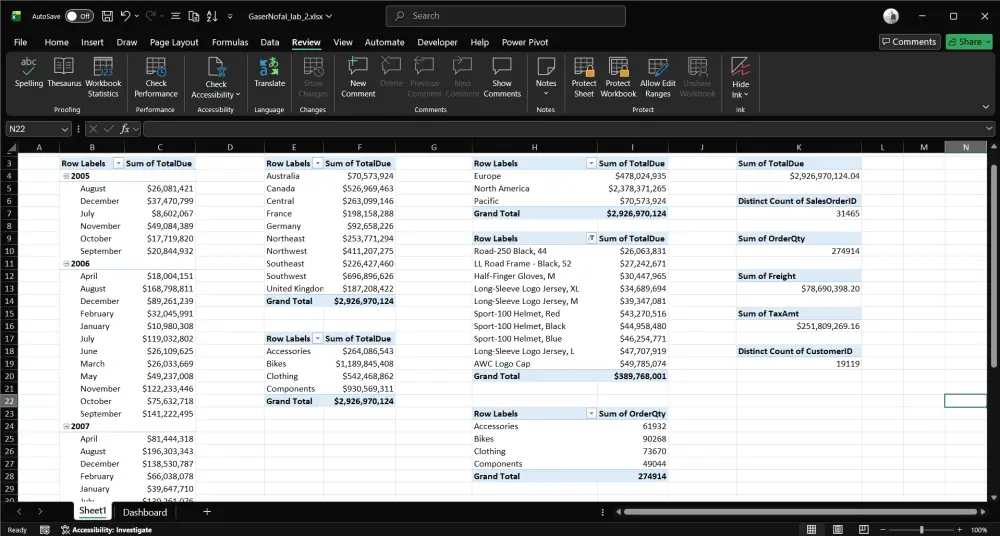Collapse the ribbon with the chevron
This screenshot has width=1000, height=536.
(986, 107)
